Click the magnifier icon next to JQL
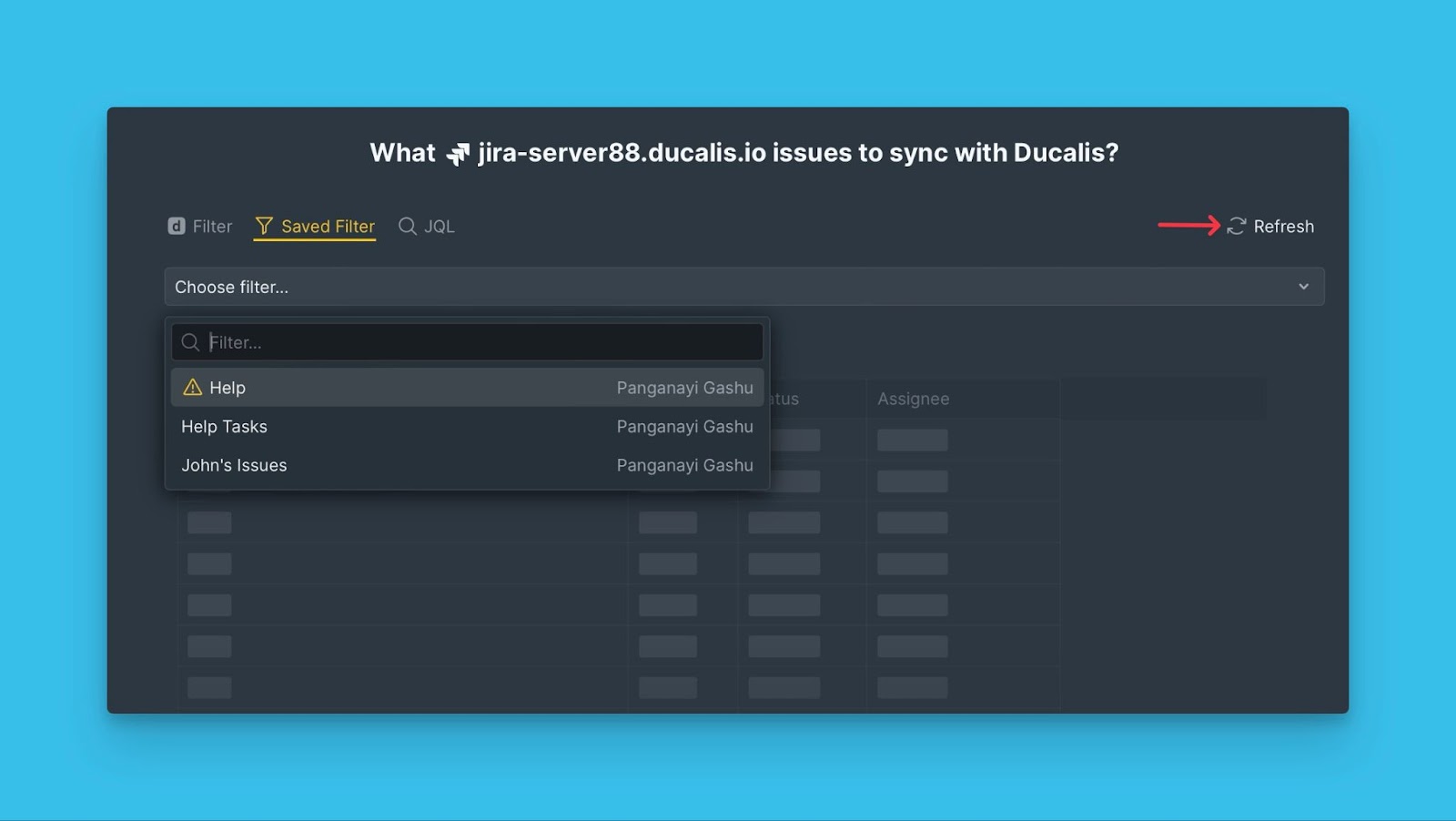 pos(407,226)
